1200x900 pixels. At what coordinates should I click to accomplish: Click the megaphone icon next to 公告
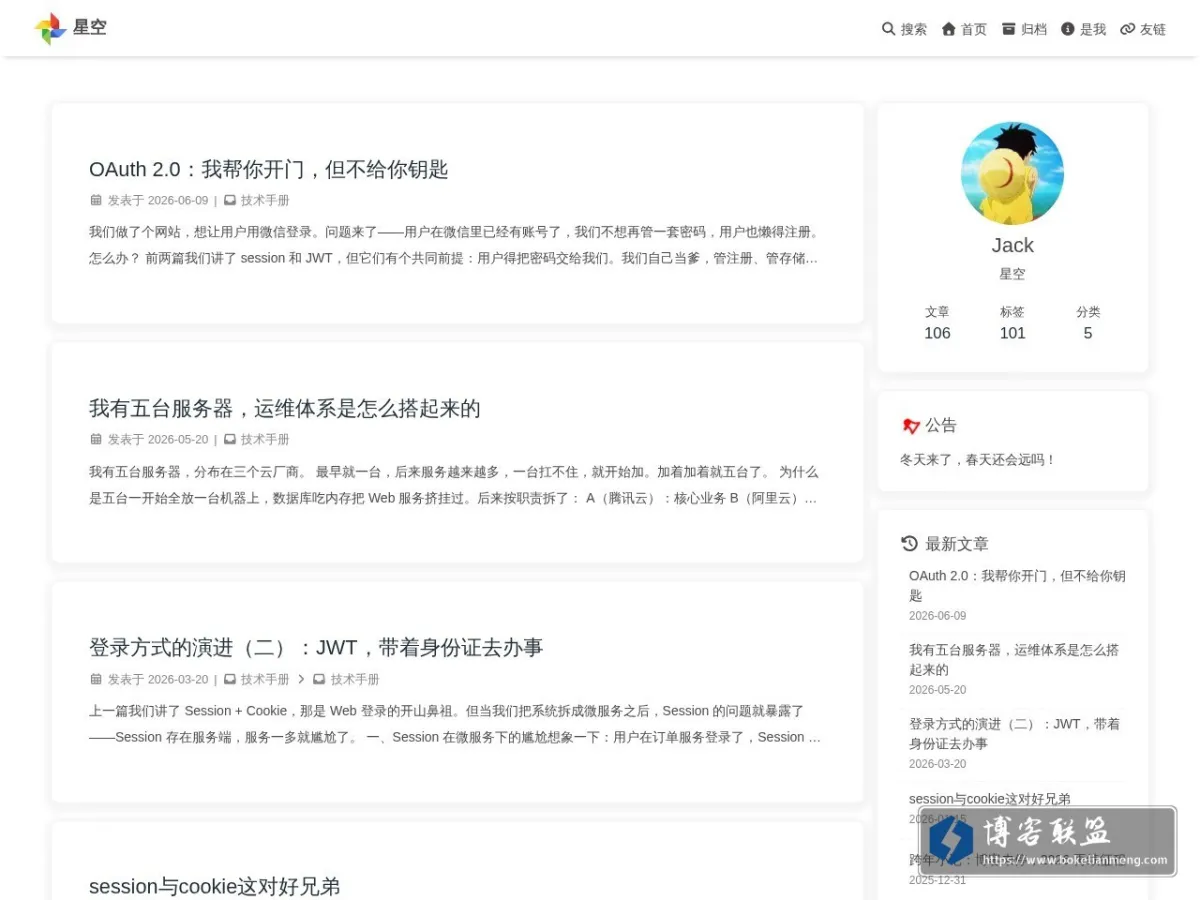[x=910, y=426]
